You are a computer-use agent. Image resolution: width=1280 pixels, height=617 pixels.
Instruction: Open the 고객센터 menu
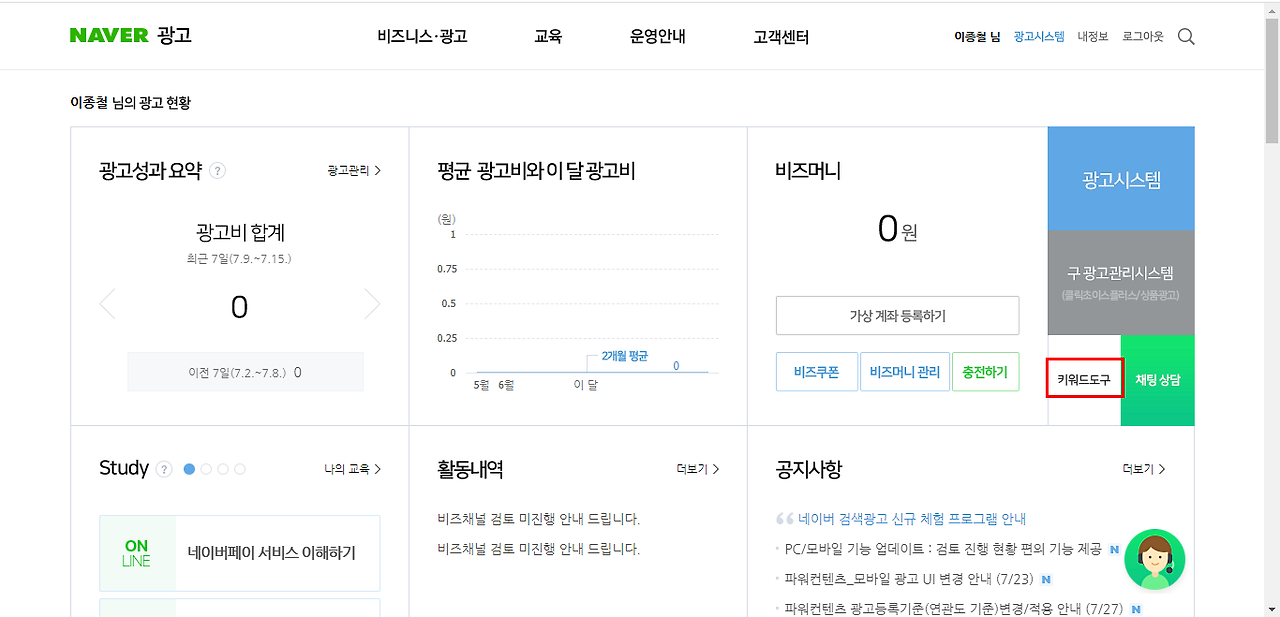click(781, 37)
